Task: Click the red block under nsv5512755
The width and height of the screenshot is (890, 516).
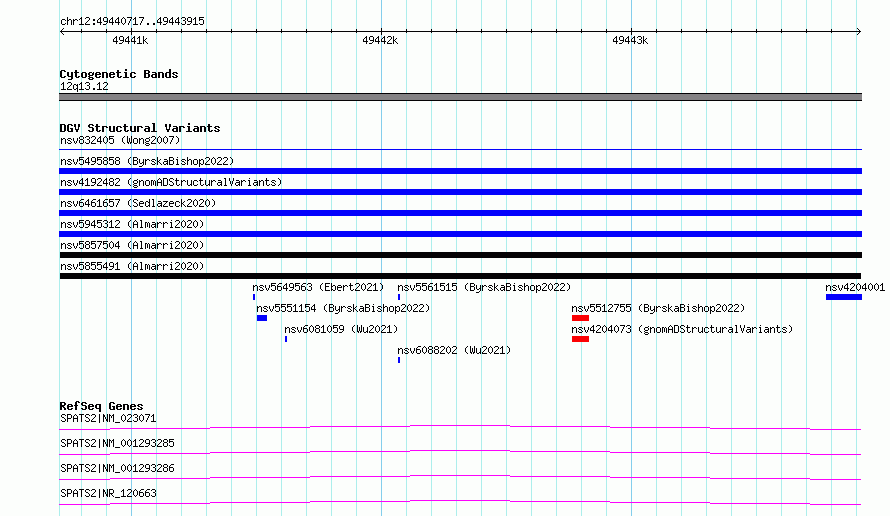Action: [x=580, y=318]
